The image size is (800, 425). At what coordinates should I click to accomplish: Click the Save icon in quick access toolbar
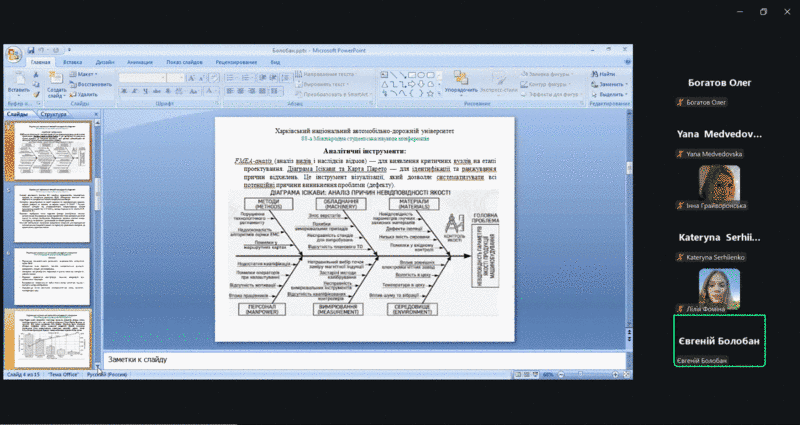click(32, 48)
